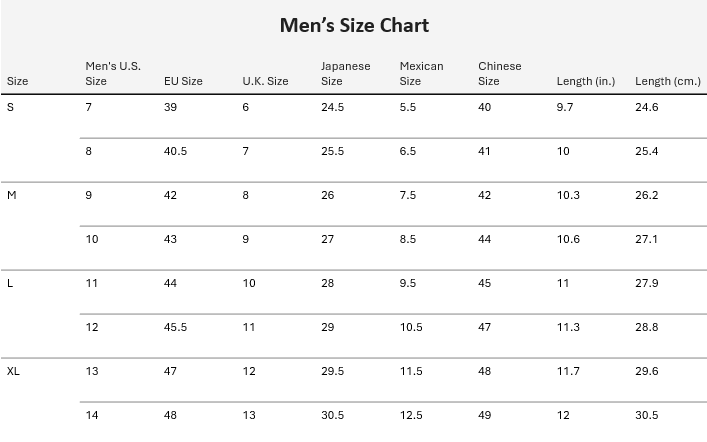Viewport: 707px width, 442px height.
Task: Click the "Length (cm.)" column header
Action: 667,81
